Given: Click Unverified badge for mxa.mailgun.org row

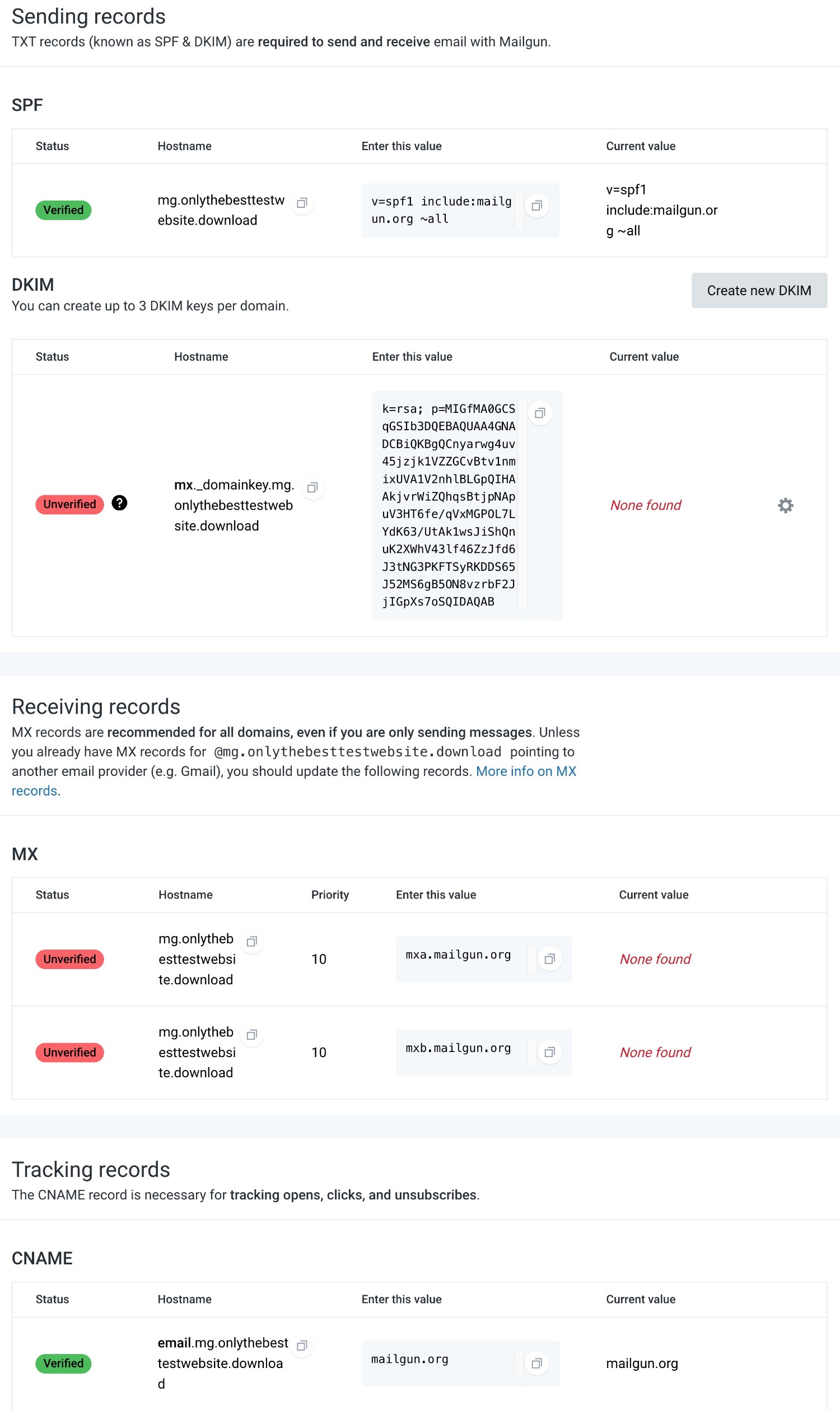Looking at the screenshot, I should point(69,958).
